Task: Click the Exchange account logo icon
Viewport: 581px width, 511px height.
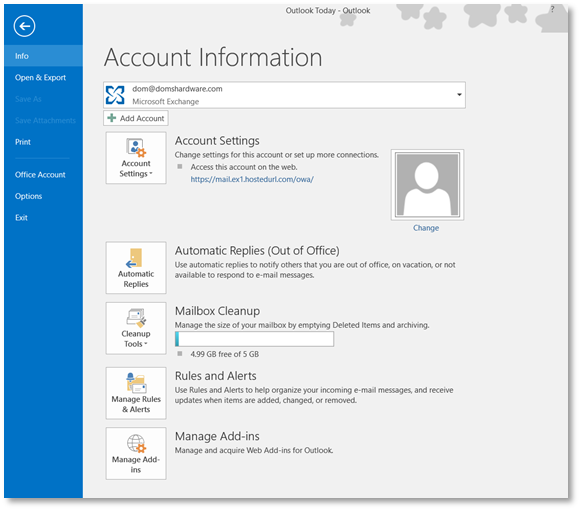Action: (x=115, y=95)
